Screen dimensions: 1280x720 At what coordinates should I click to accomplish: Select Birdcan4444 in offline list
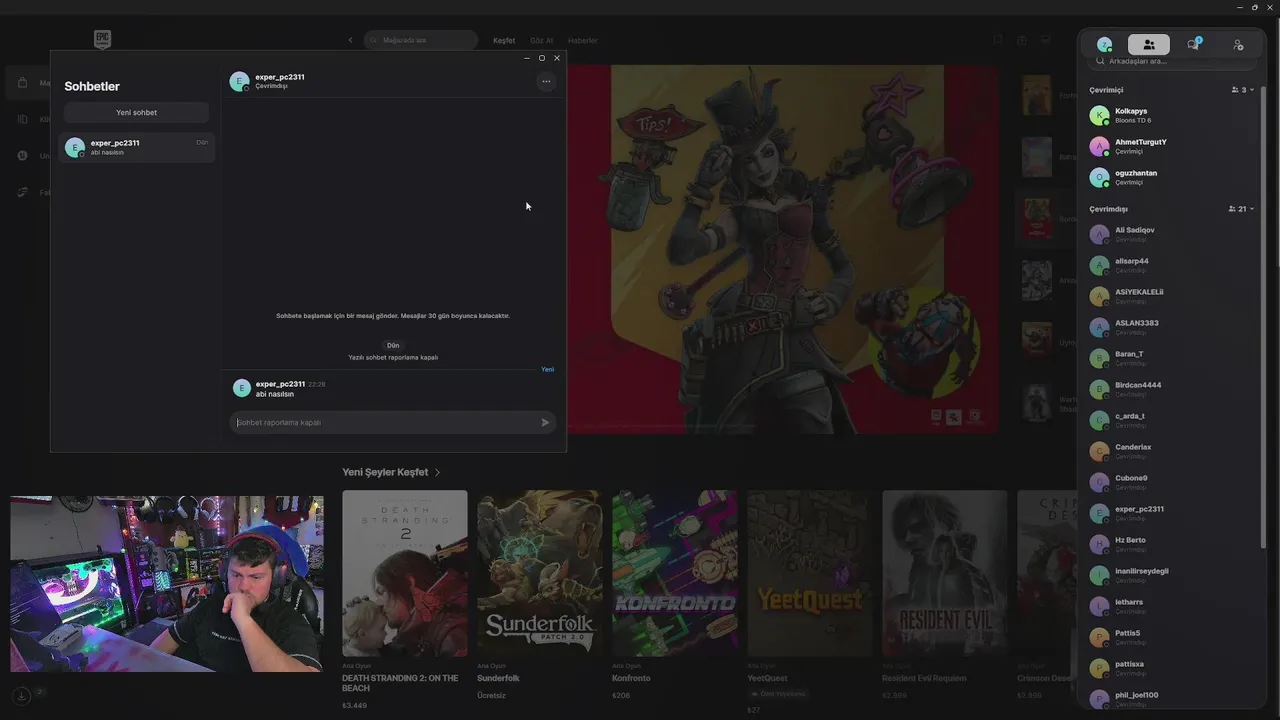click(x=1172, y=389)
